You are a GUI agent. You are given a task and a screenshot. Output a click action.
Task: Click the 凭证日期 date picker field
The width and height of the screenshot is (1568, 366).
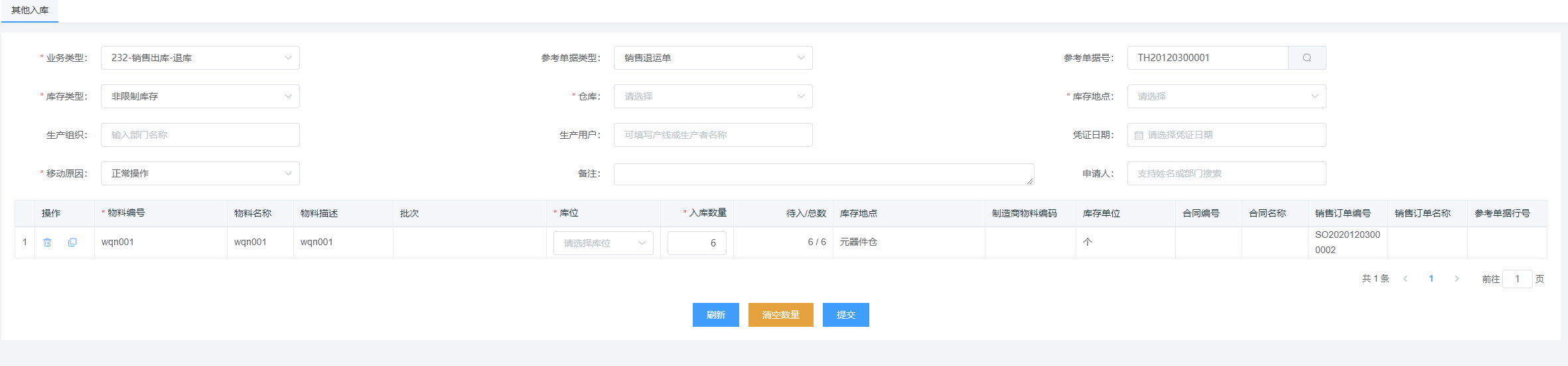[1226, 135]
